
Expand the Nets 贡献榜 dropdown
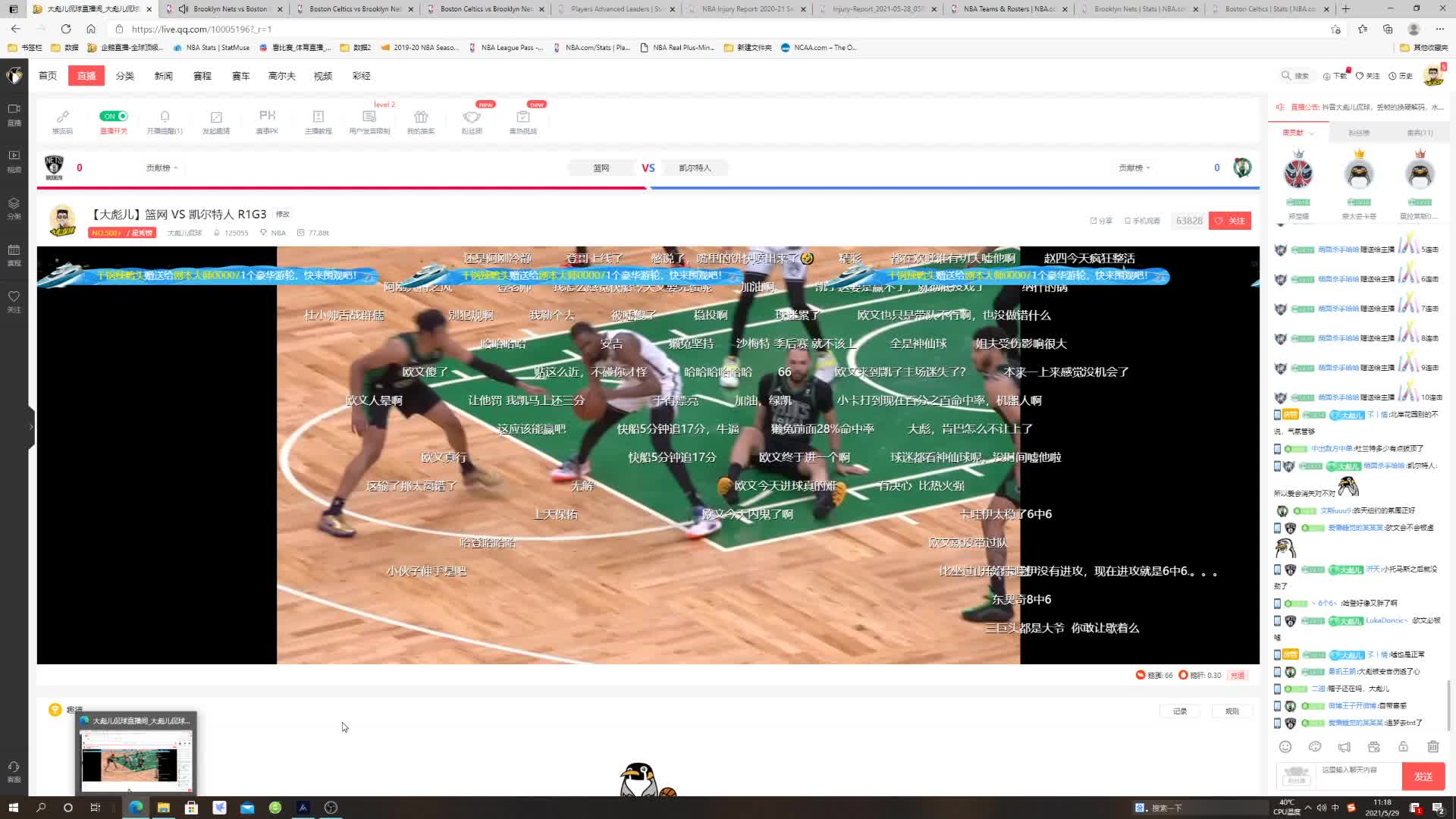162,168
